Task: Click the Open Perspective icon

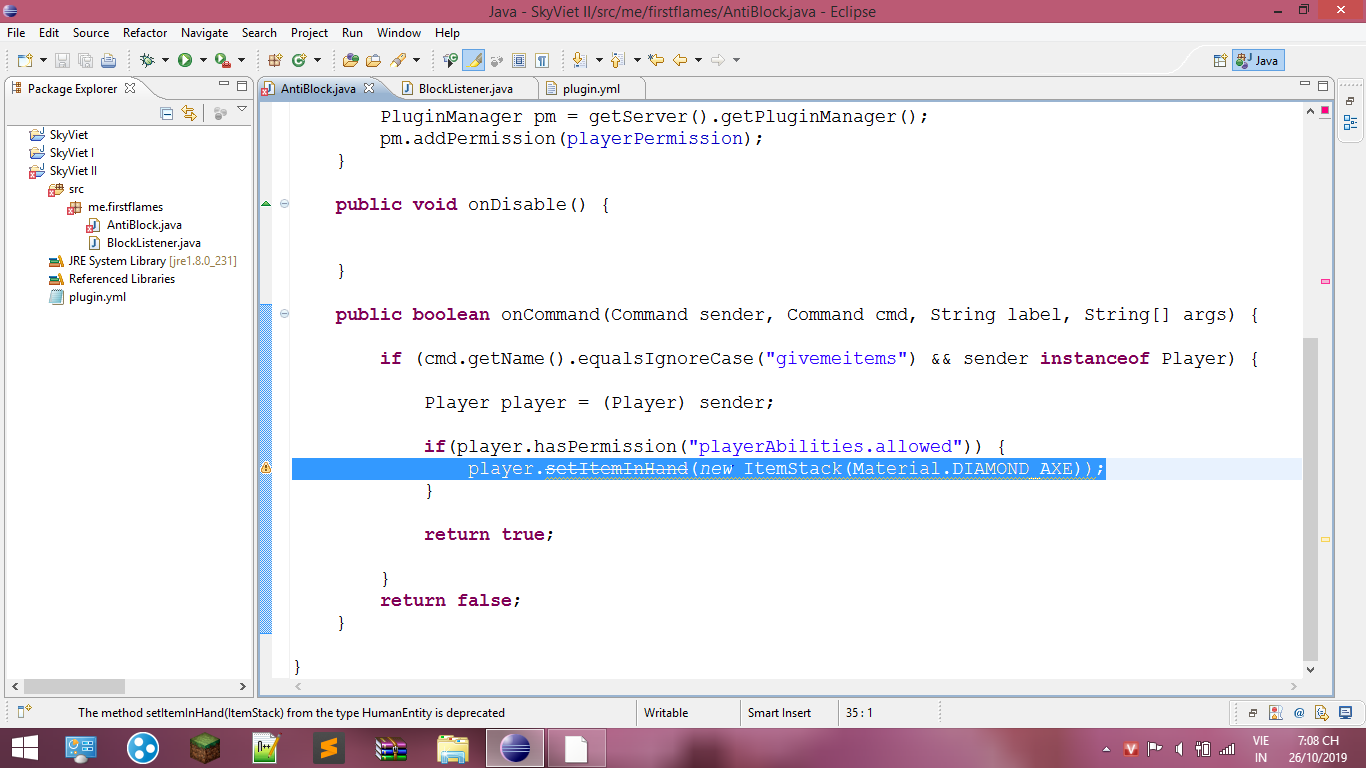Action: [1219, 60]
